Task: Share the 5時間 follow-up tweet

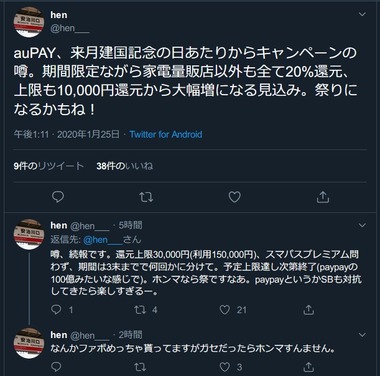Action: point(309,310)
